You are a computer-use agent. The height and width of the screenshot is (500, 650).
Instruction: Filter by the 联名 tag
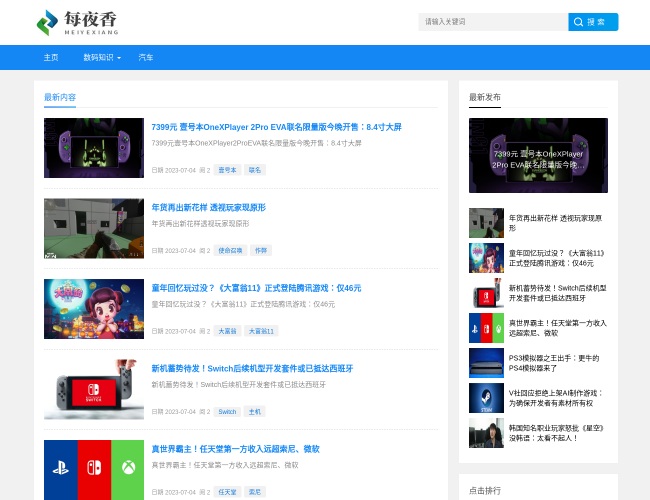point(255,170)
